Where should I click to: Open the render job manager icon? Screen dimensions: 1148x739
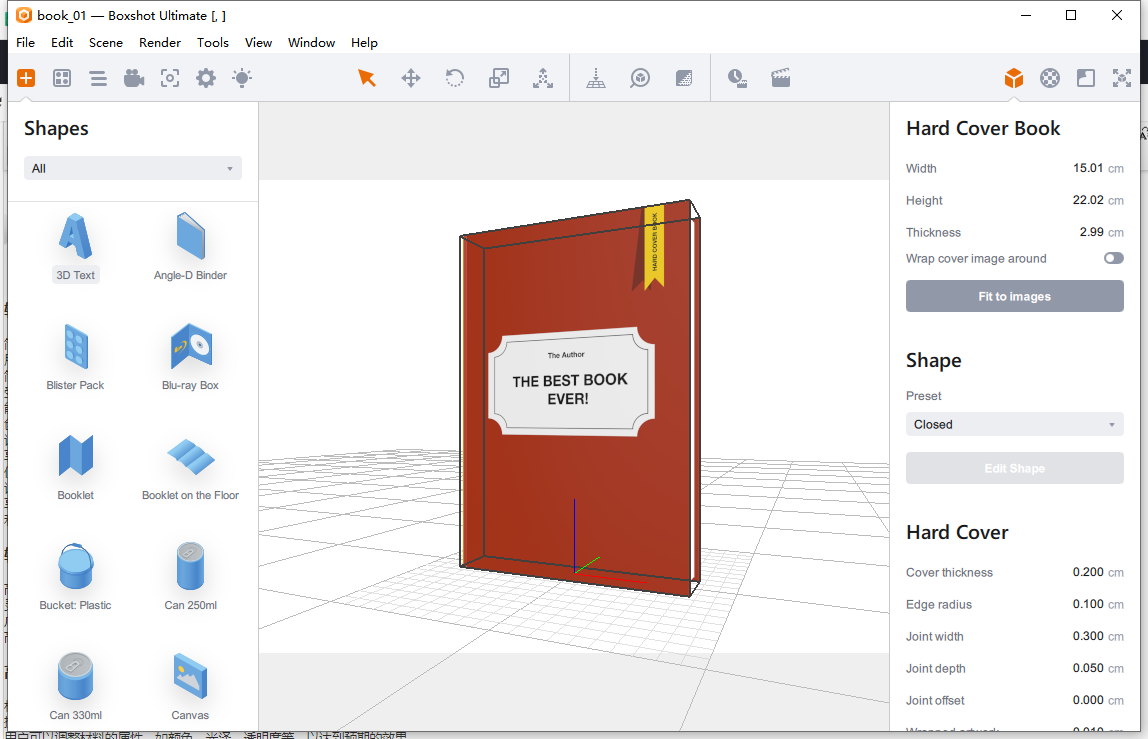[x=737, y=78]
